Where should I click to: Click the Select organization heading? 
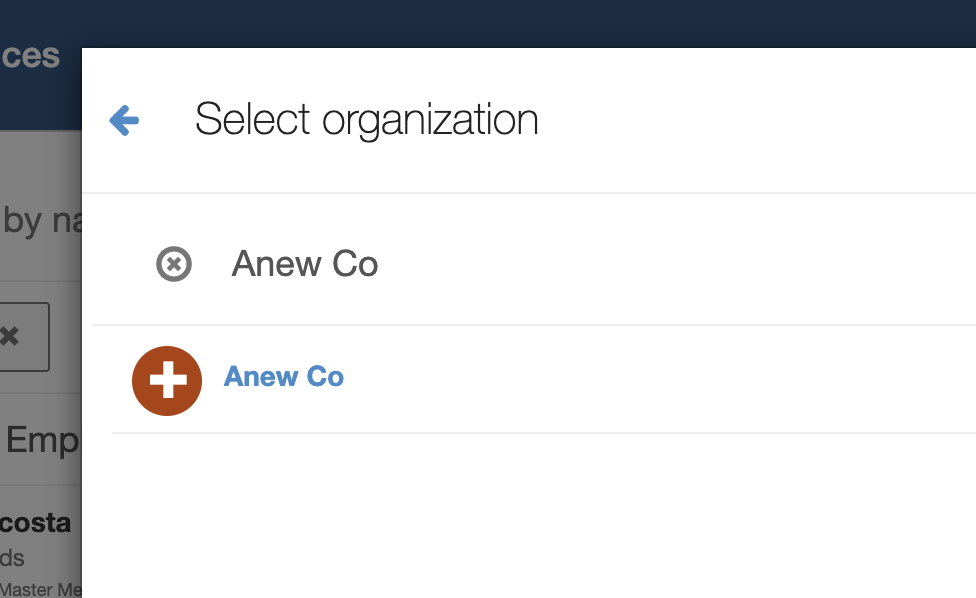click(367, 119)
